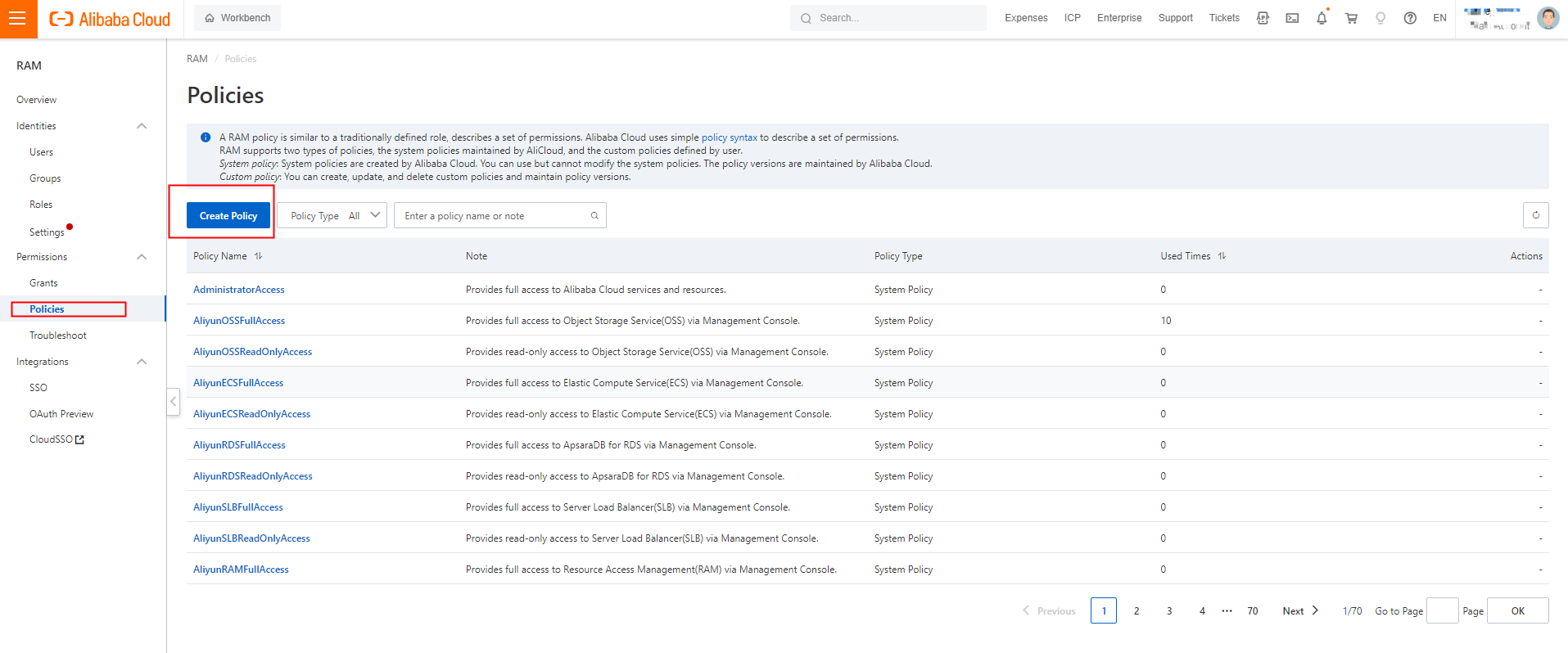Click the RAM breadcrumb

point(197,59)
